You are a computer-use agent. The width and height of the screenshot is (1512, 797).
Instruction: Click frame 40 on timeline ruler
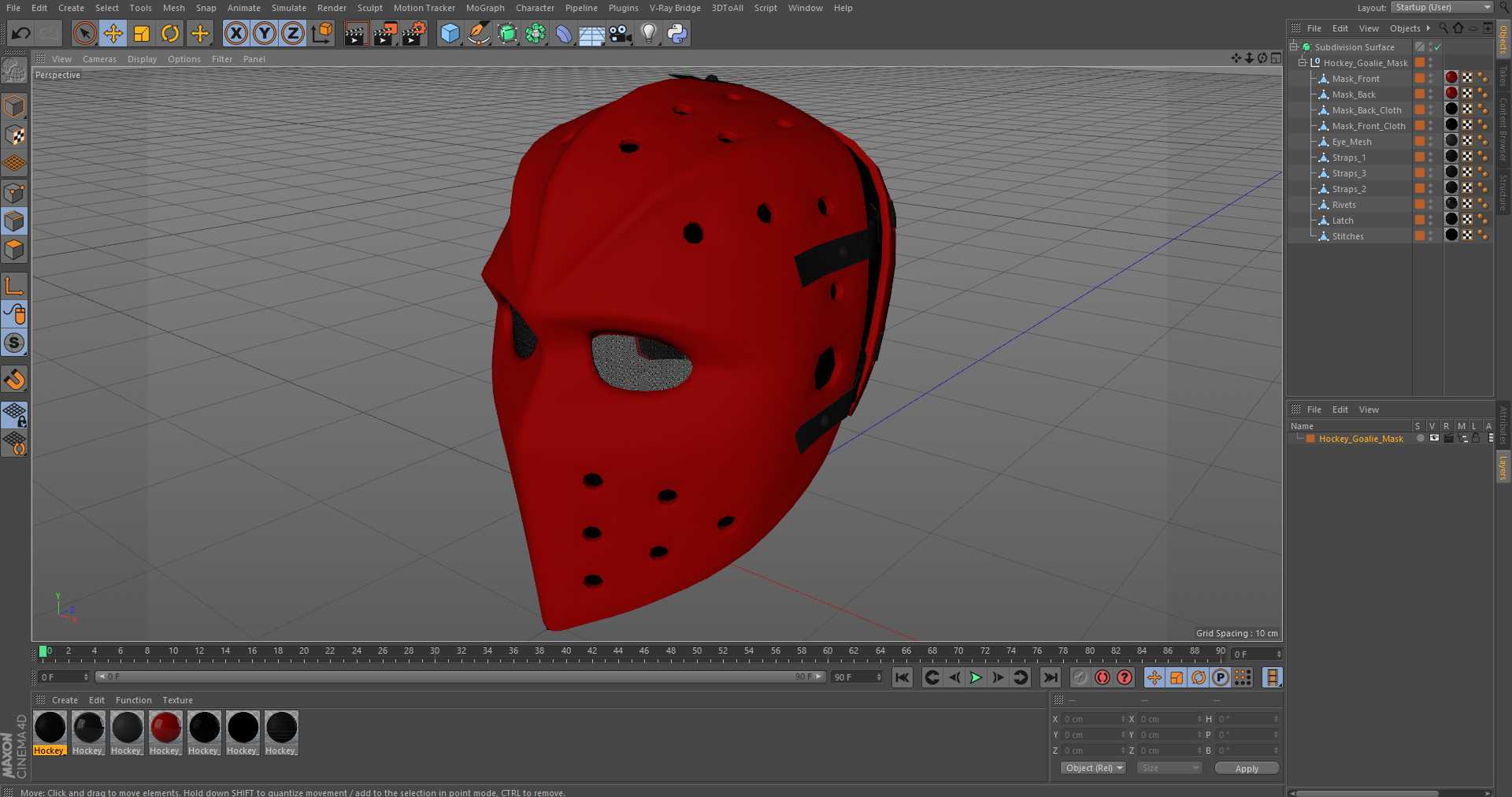(x=565, y=651)
